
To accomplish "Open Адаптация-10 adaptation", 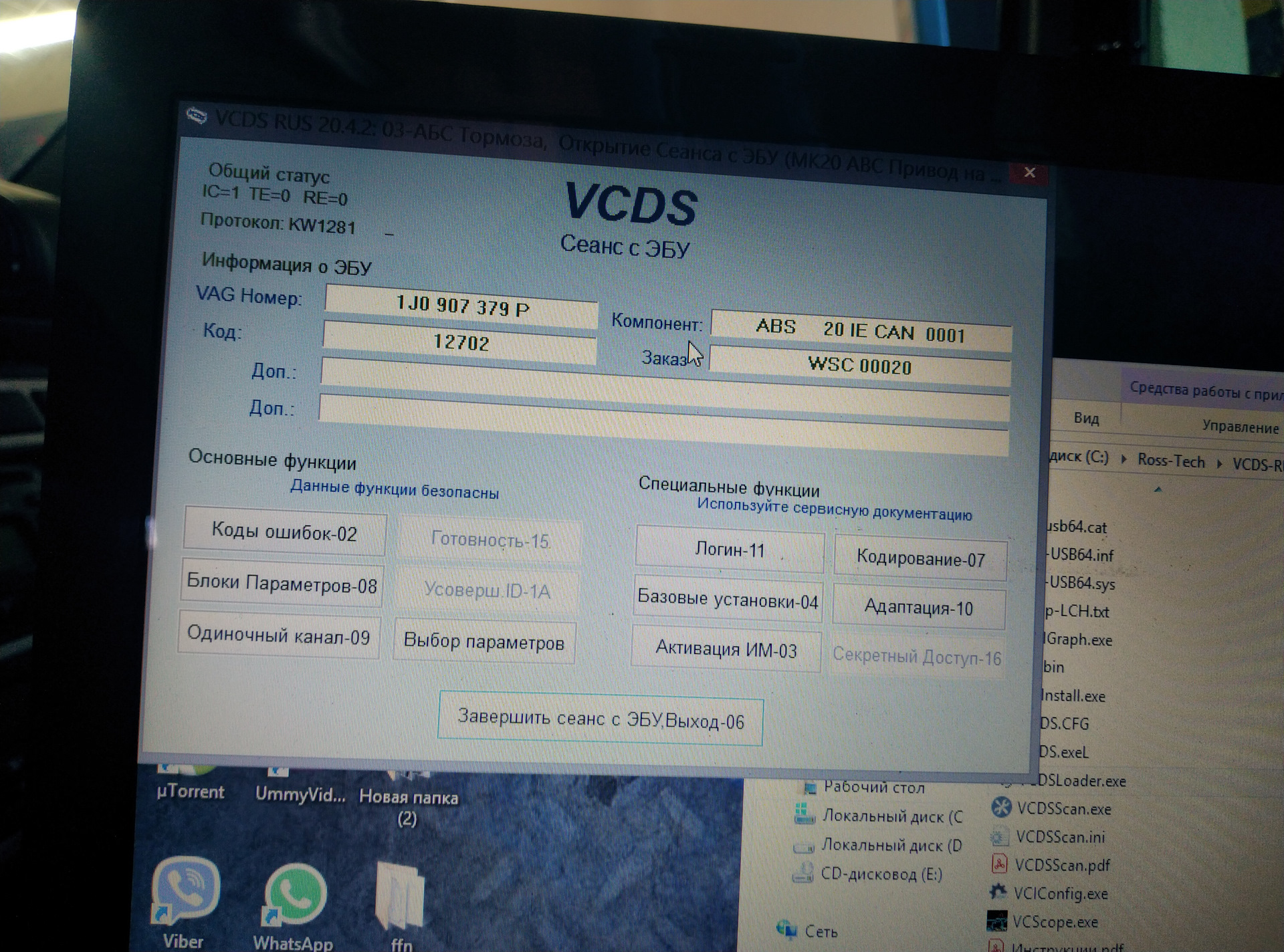I will pyautogui.click(x=919, y=607).
